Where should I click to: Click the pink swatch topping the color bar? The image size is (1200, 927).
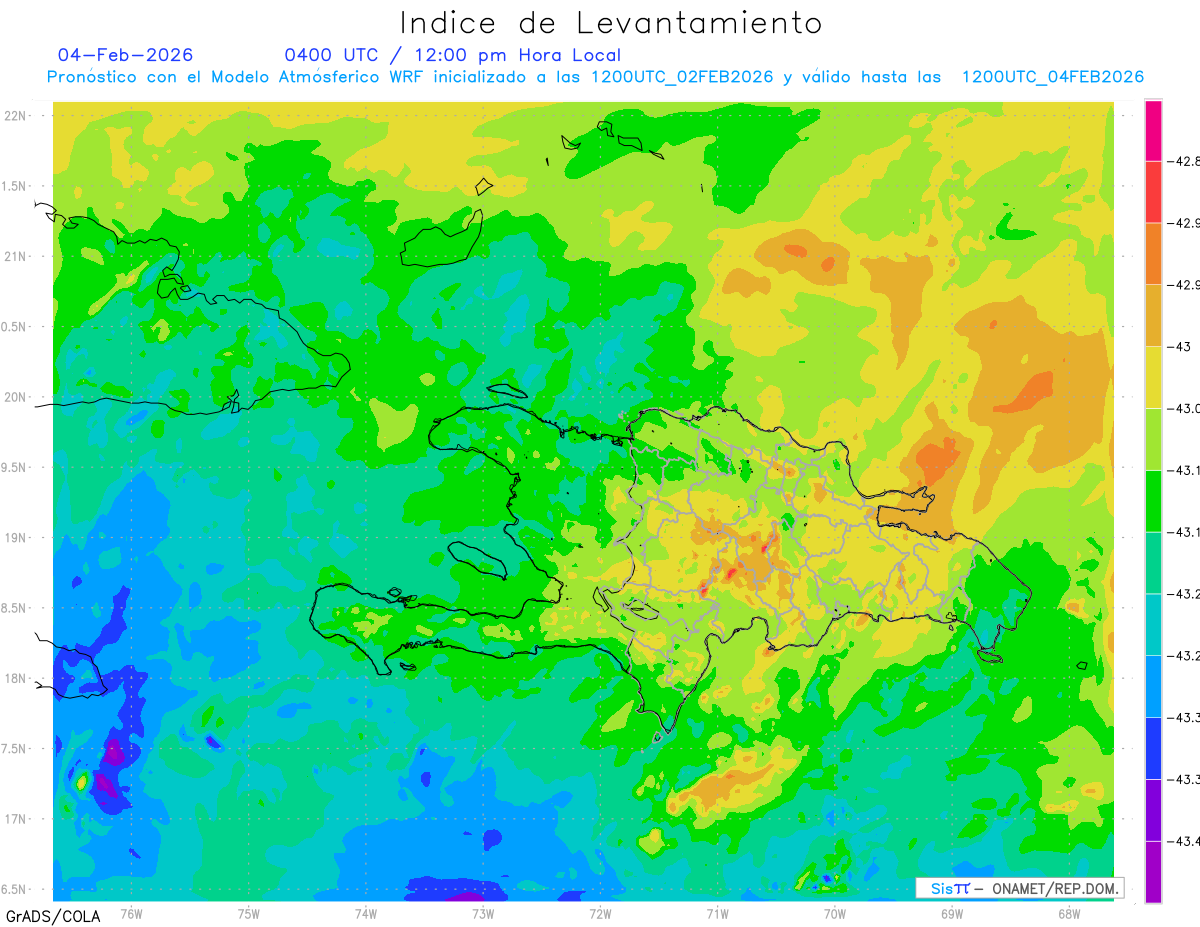(x=1153, y=131)
